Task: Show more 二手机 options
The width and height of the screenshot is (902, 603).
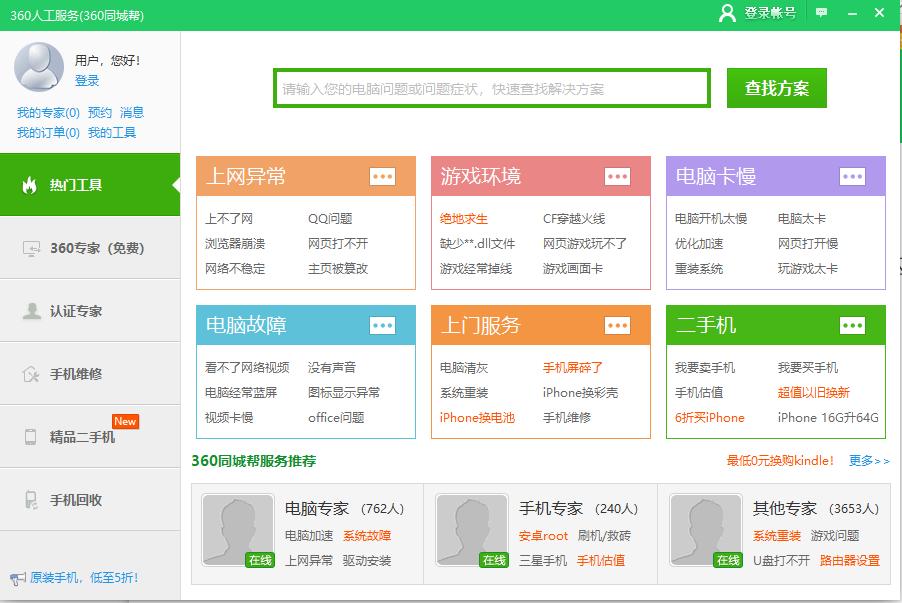Action: (x=851, y=326)
